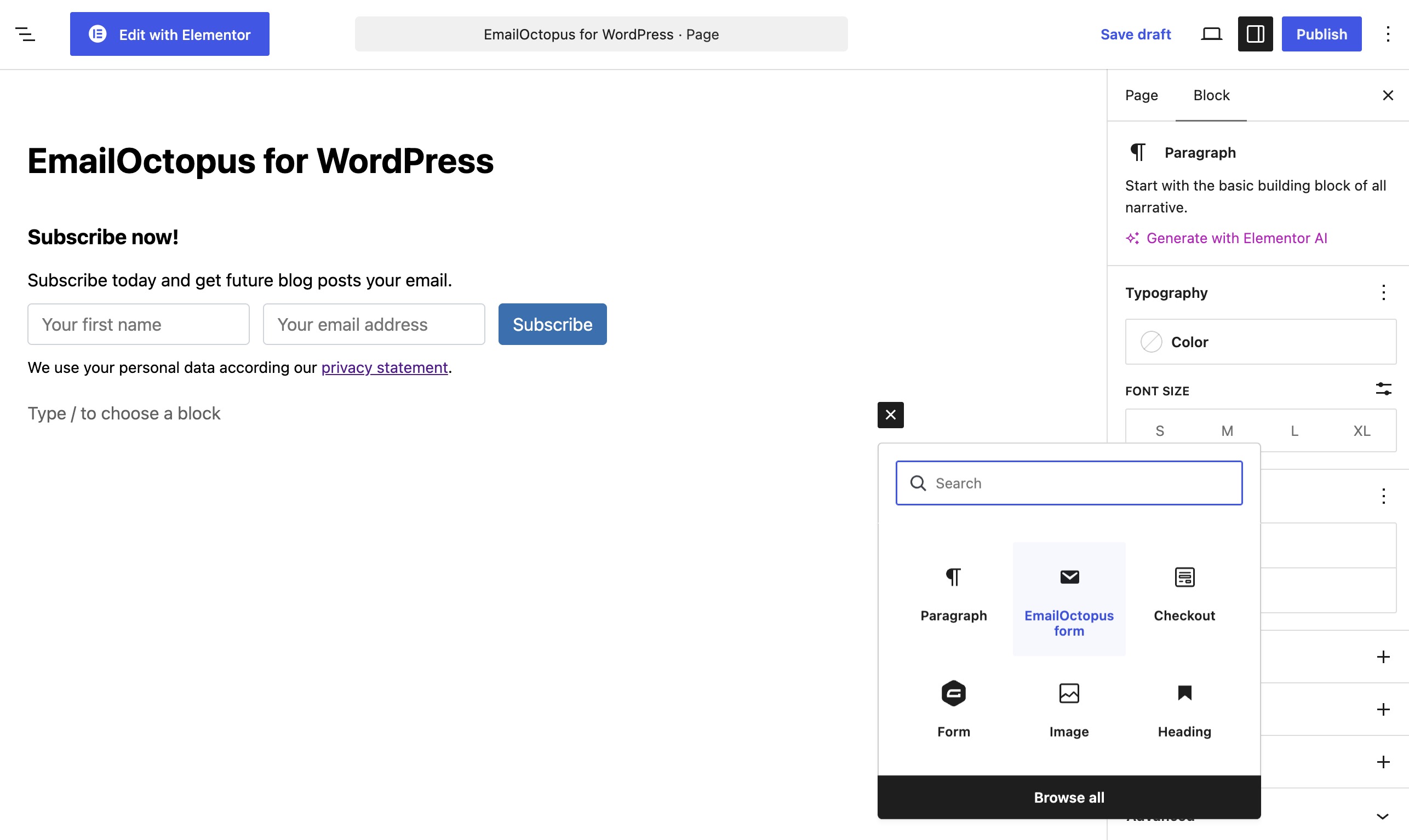Select the Subscribe now! heading
The width and height of the screenshot is (1409, 840).
103,237
